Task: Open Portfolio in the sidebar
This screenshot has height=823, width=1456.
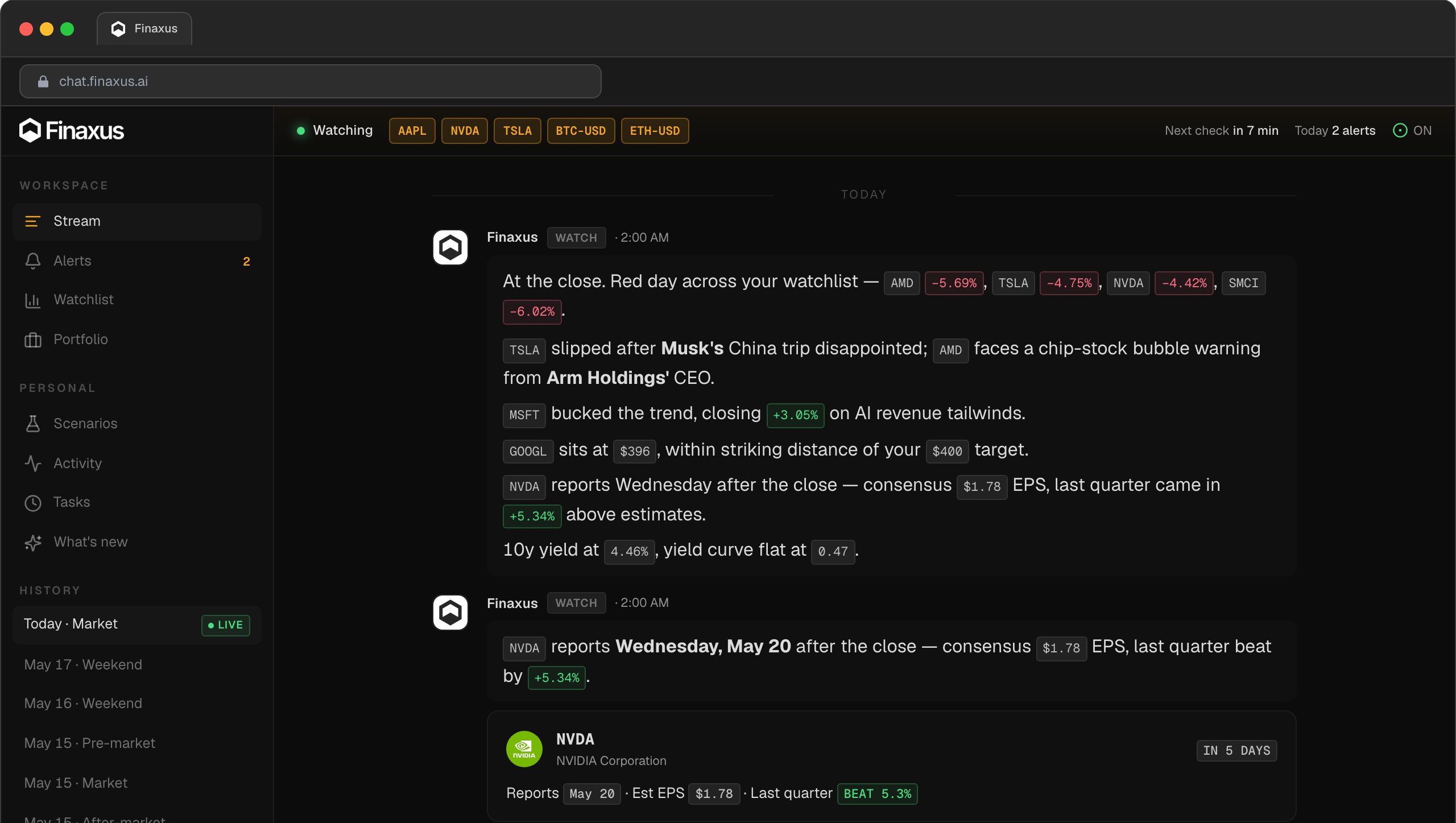Action: click(x=136, y=340)
